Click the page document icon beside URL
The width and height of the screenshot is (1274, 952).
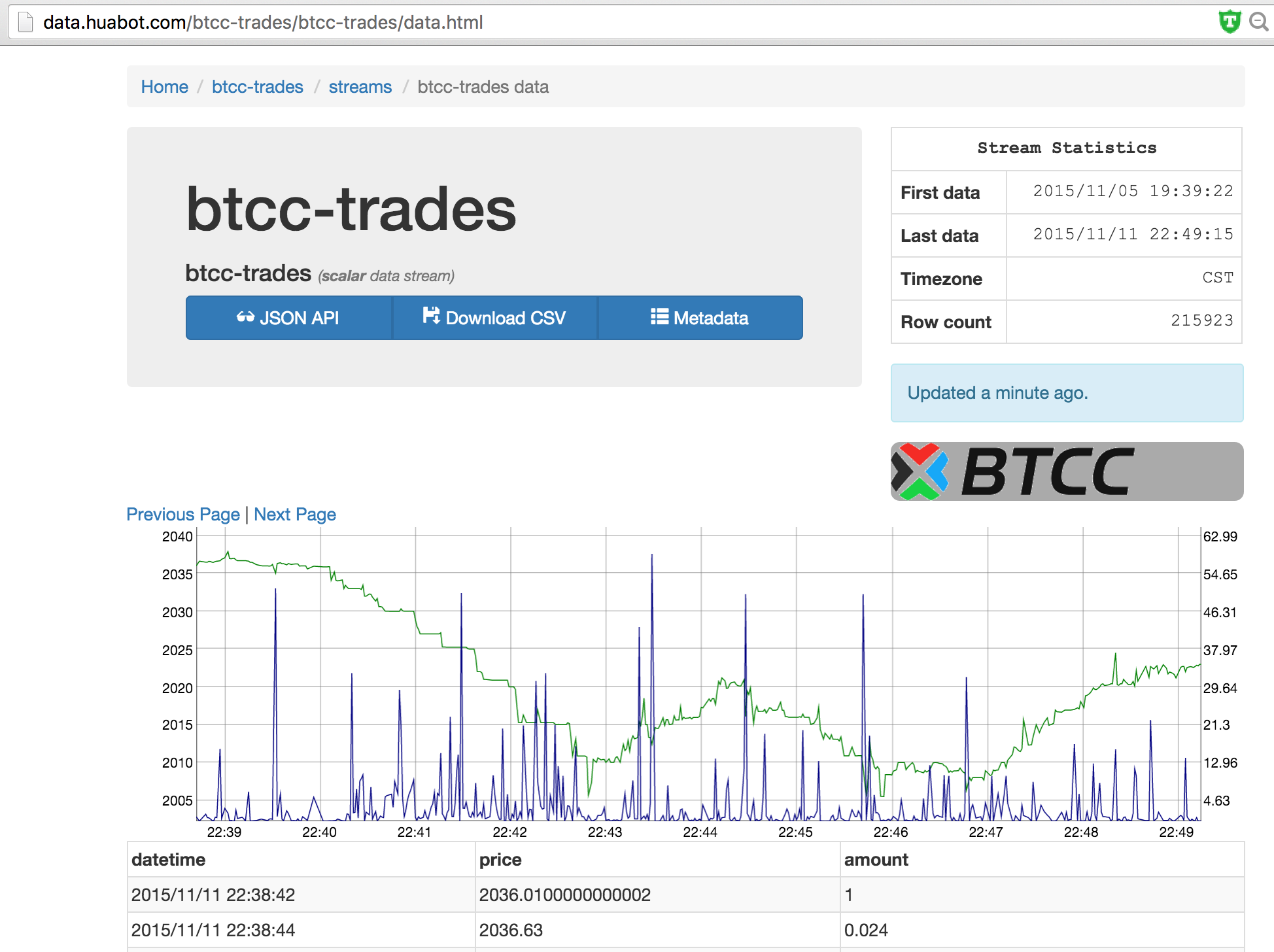point(26,22)
